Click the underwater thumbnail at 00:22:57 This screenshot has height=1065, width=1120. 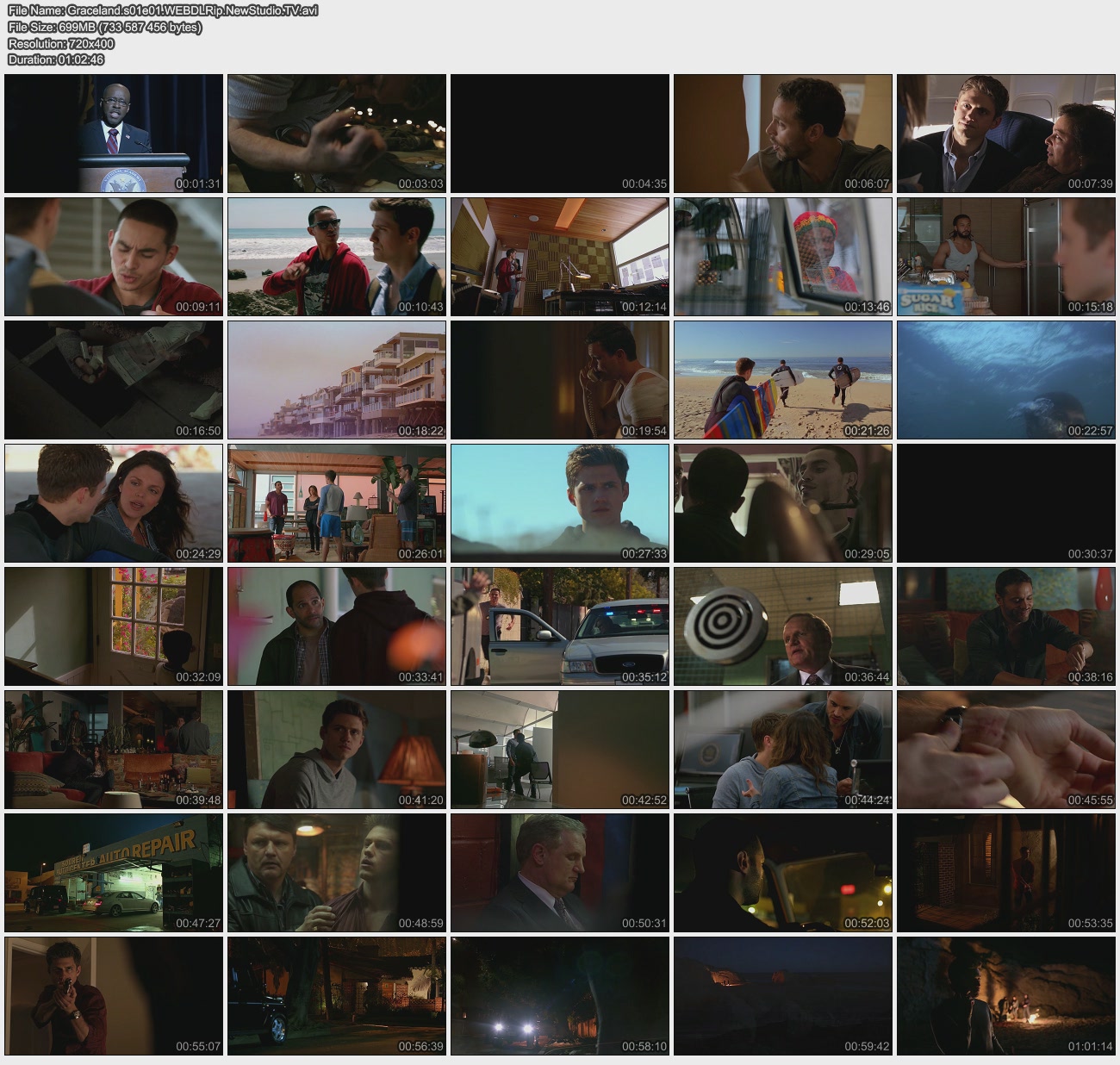[1005, 380]
